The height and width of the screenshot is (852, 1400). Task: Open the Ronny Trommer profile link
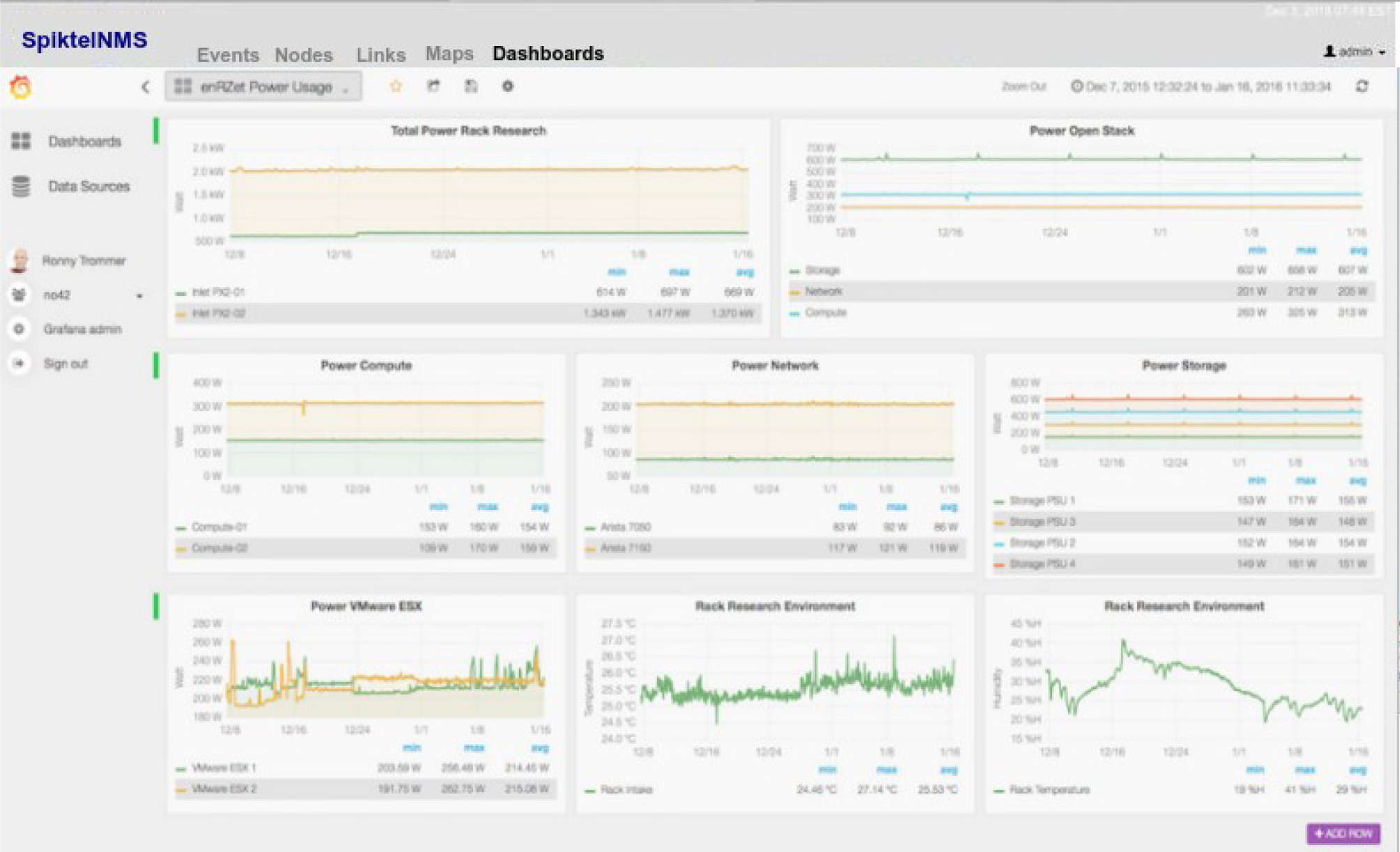[x=84, y=260]
